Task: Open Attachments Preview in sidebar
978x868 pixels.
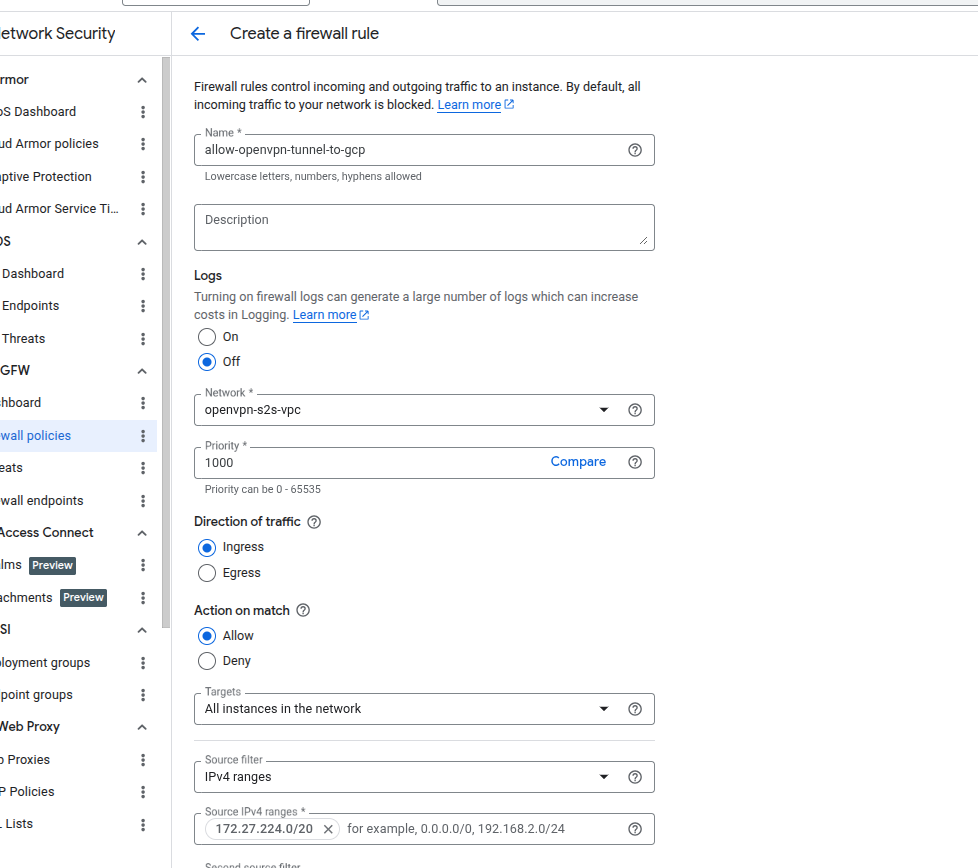Action: pos(53,598)
